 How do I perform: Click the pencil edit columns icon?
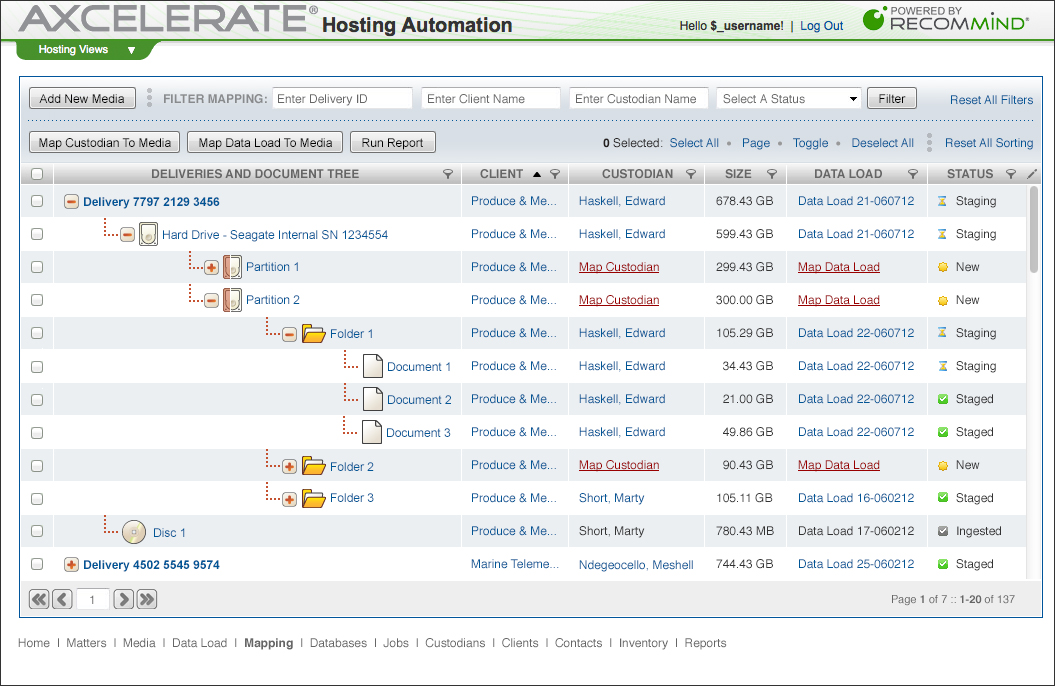click(1032, 174)
